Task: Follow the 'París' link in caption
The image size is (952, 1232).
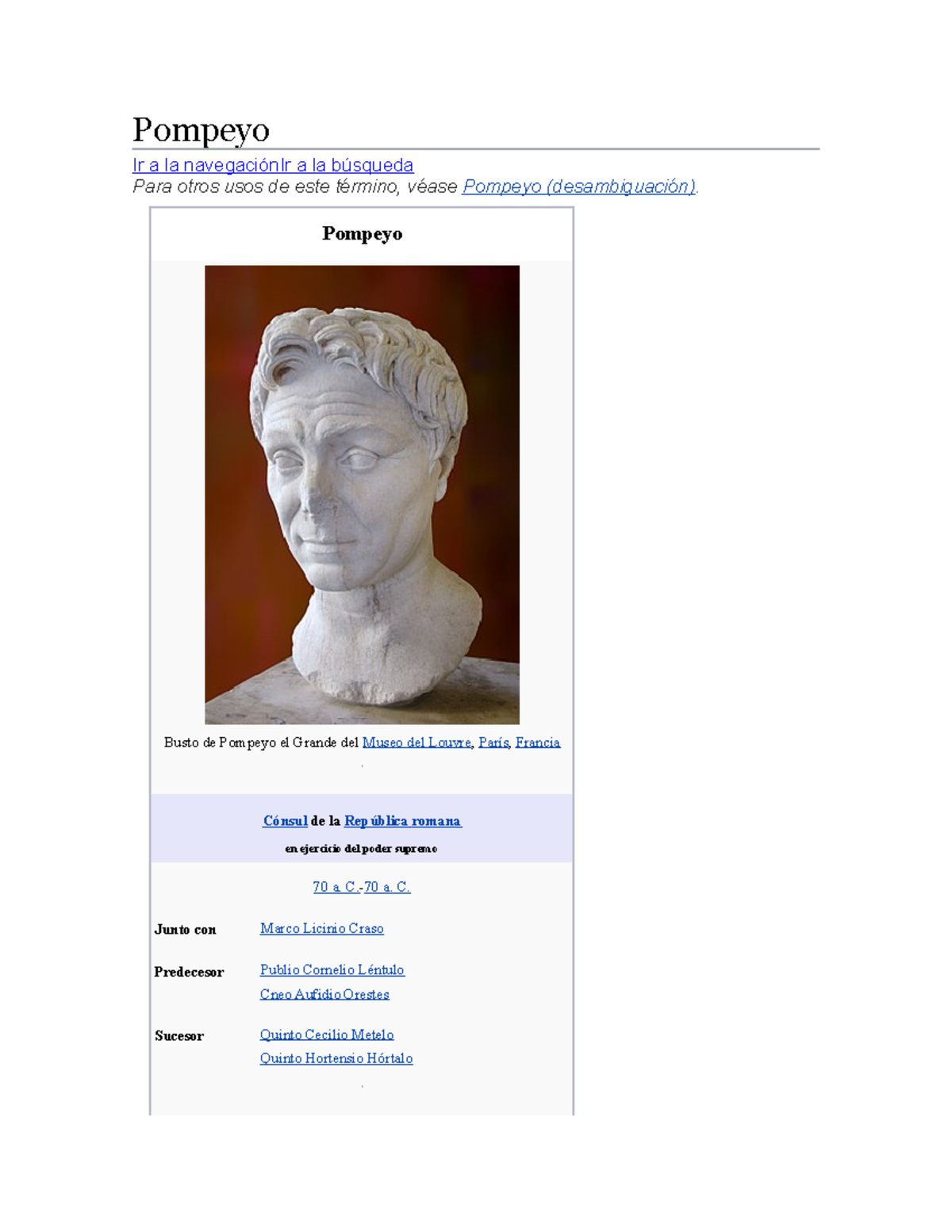Action: (x=493, y=743)
